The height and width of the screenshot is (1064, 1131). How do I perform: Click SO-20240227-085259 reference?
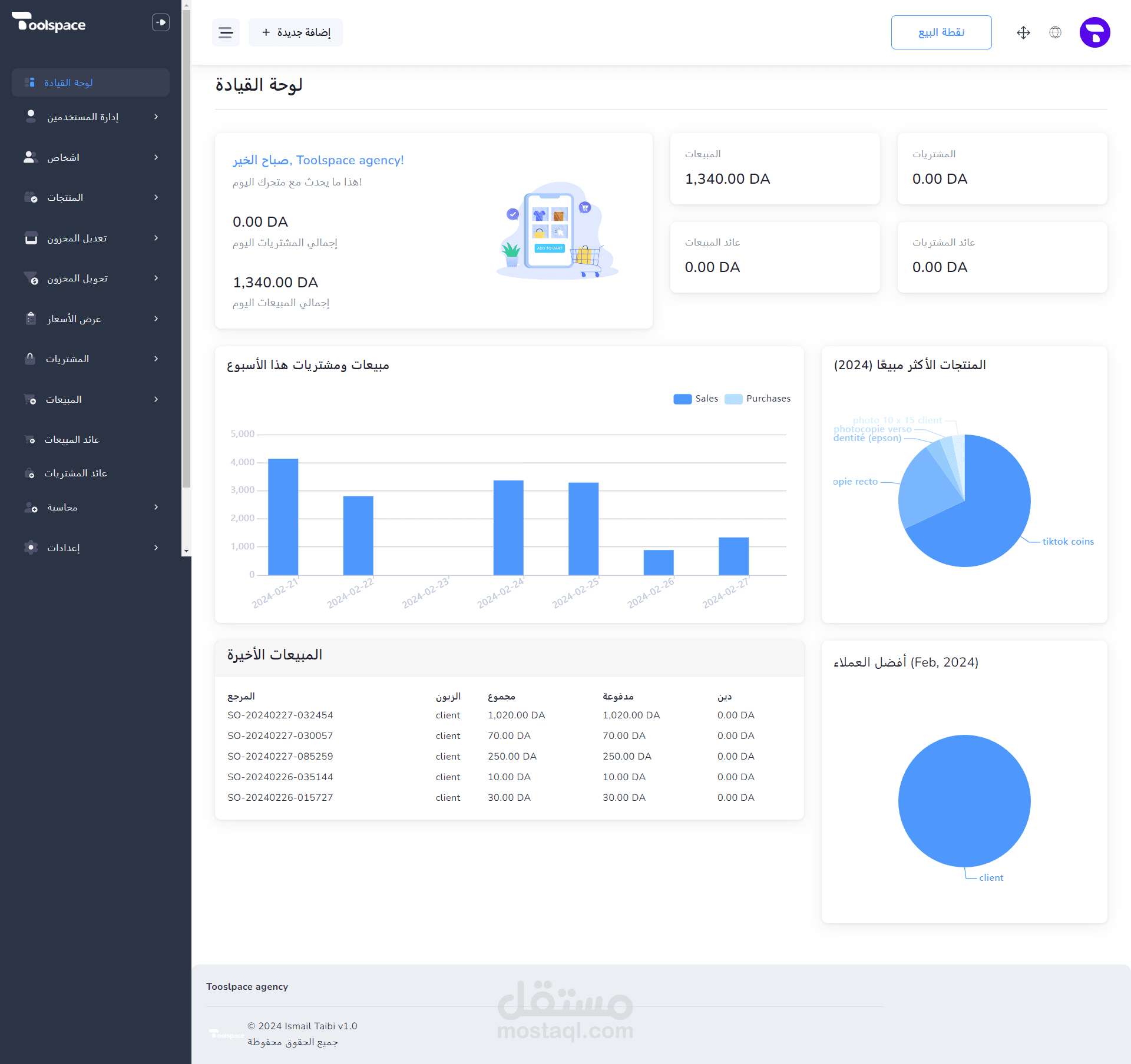pyautogui.click(x=280, y=756)
